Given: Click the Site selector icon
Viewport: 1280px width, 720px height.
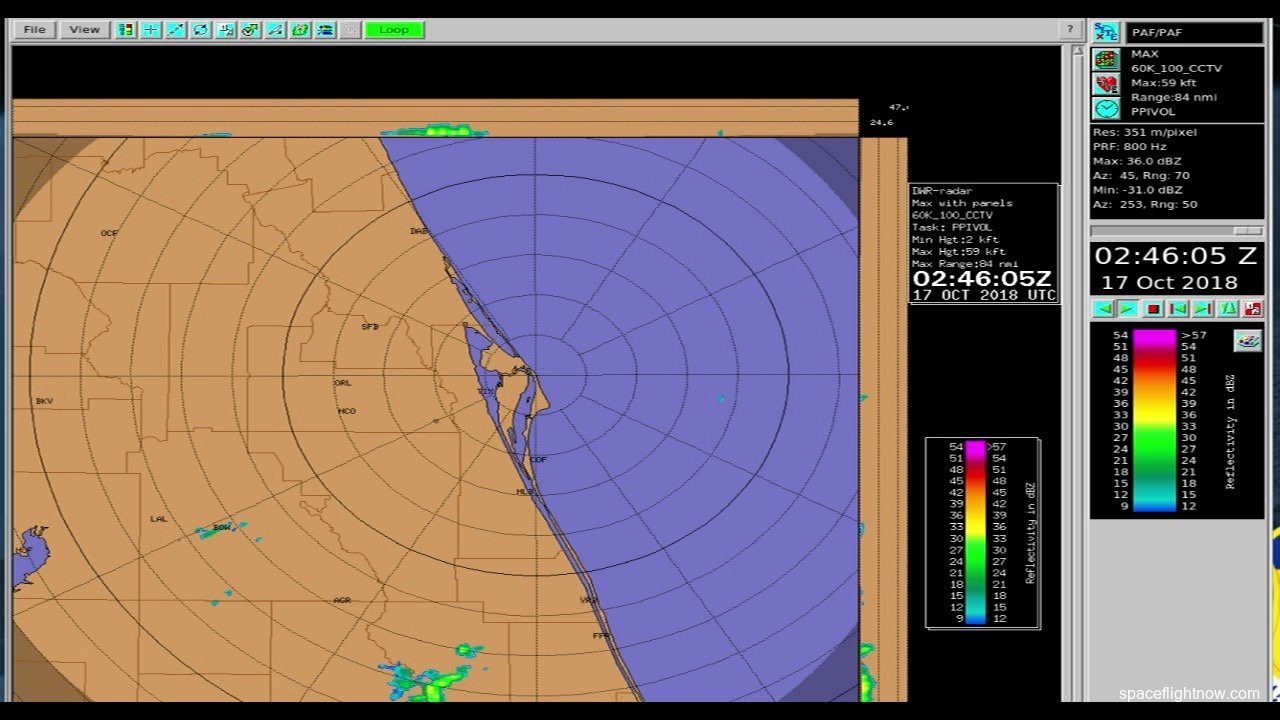Looking at the screenshot, I should pyautogui.click(x=1106, y=32).
